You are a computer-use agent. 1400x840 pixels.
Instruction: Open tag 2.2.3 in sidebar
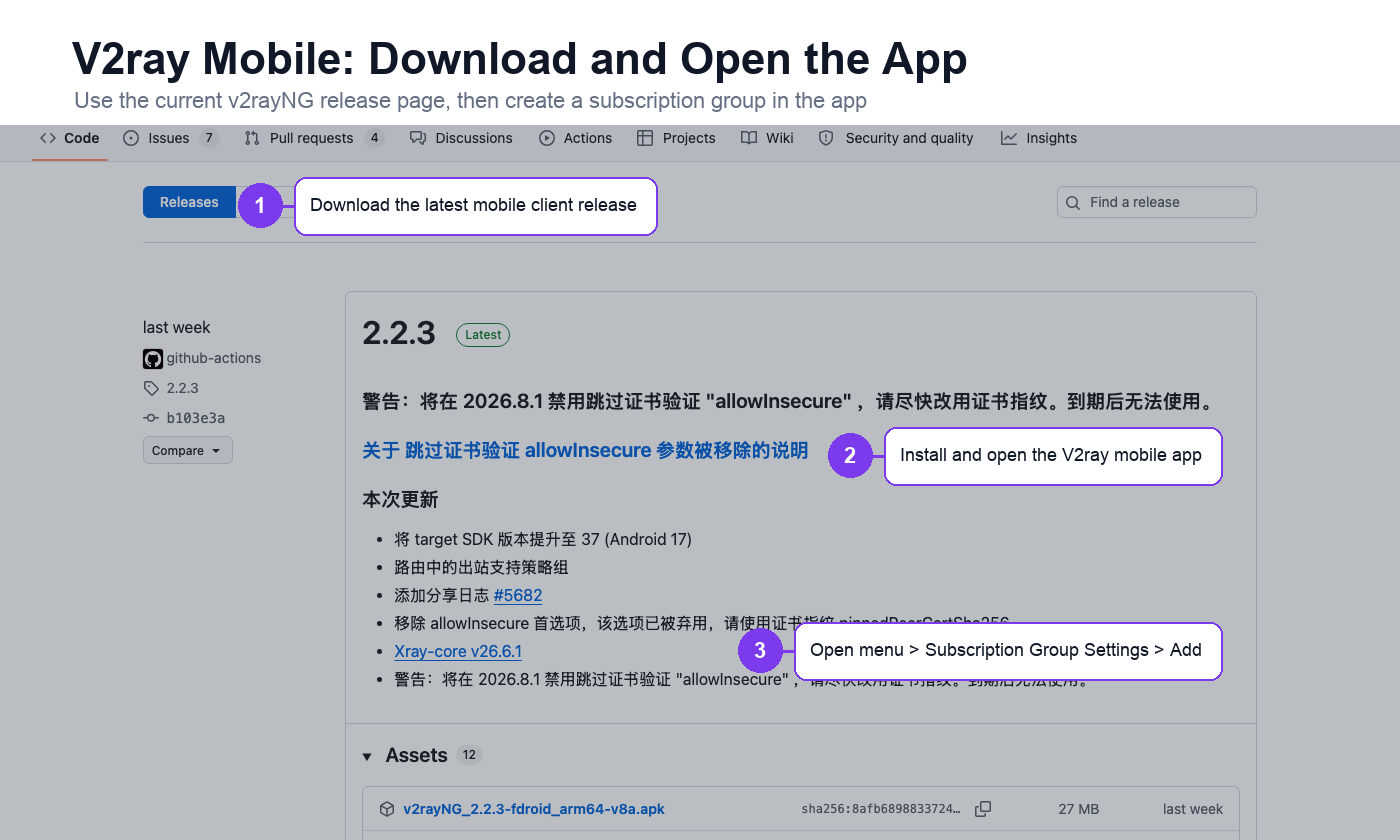coord(182,388)
